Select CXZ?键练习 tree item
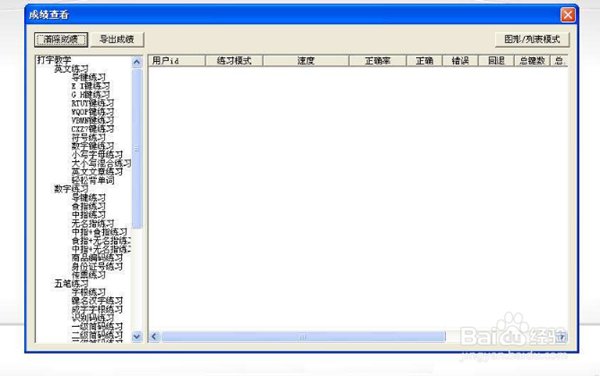 (93, 129)
